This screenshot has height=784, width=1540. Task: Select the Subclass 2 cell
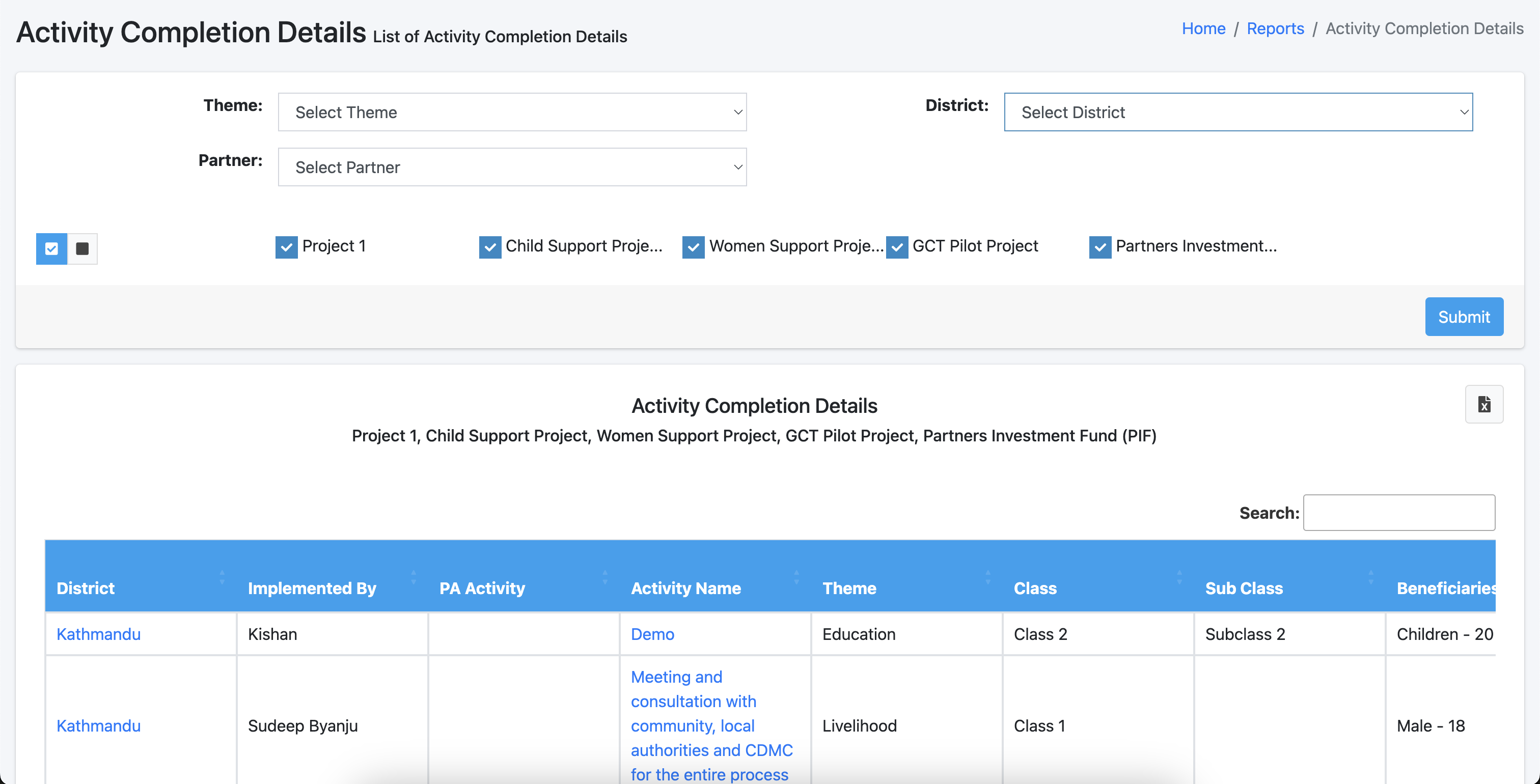(1289, 634)
